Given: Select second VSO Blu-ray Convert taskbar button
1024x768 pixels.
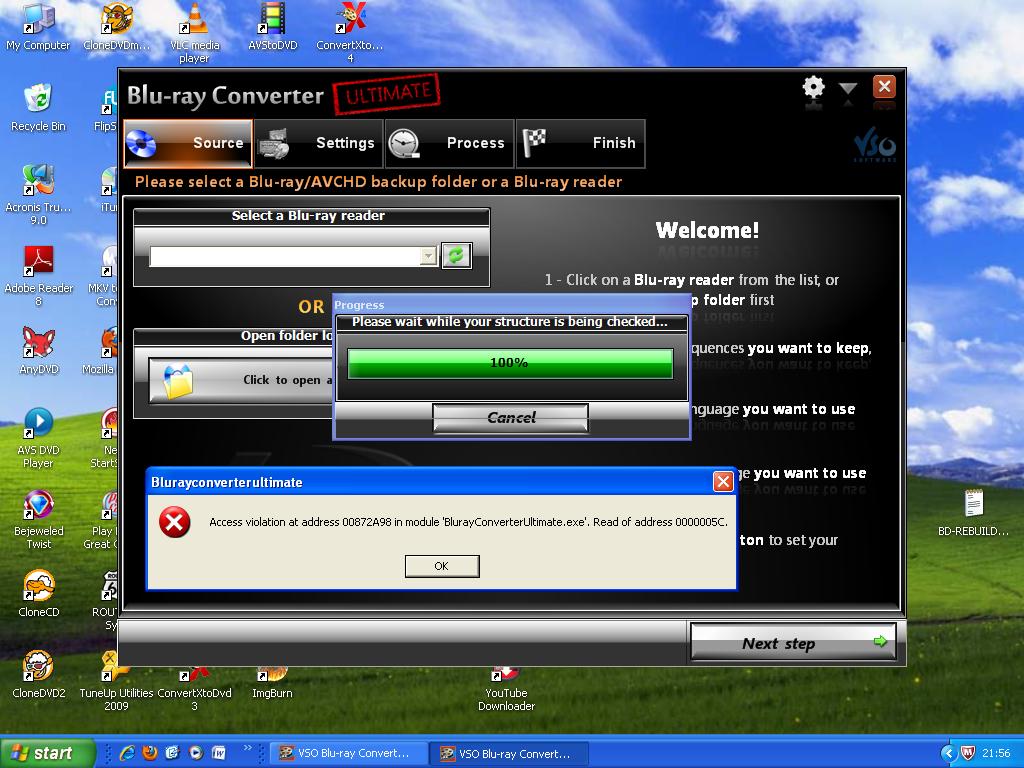Looking at the screenshot, I should (510, 754).
